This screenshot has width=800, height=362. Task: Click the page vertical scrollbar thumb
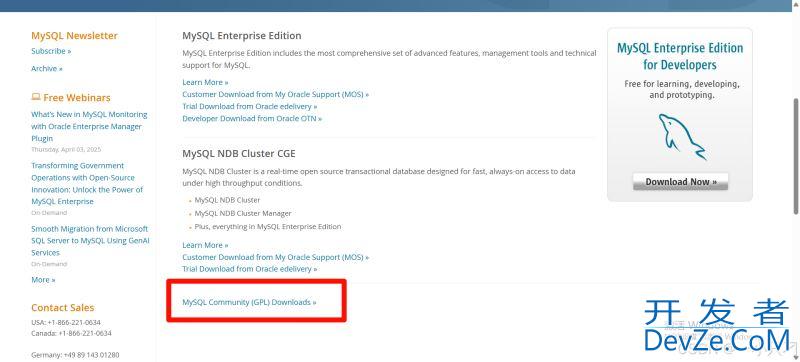tap(796, 156)
